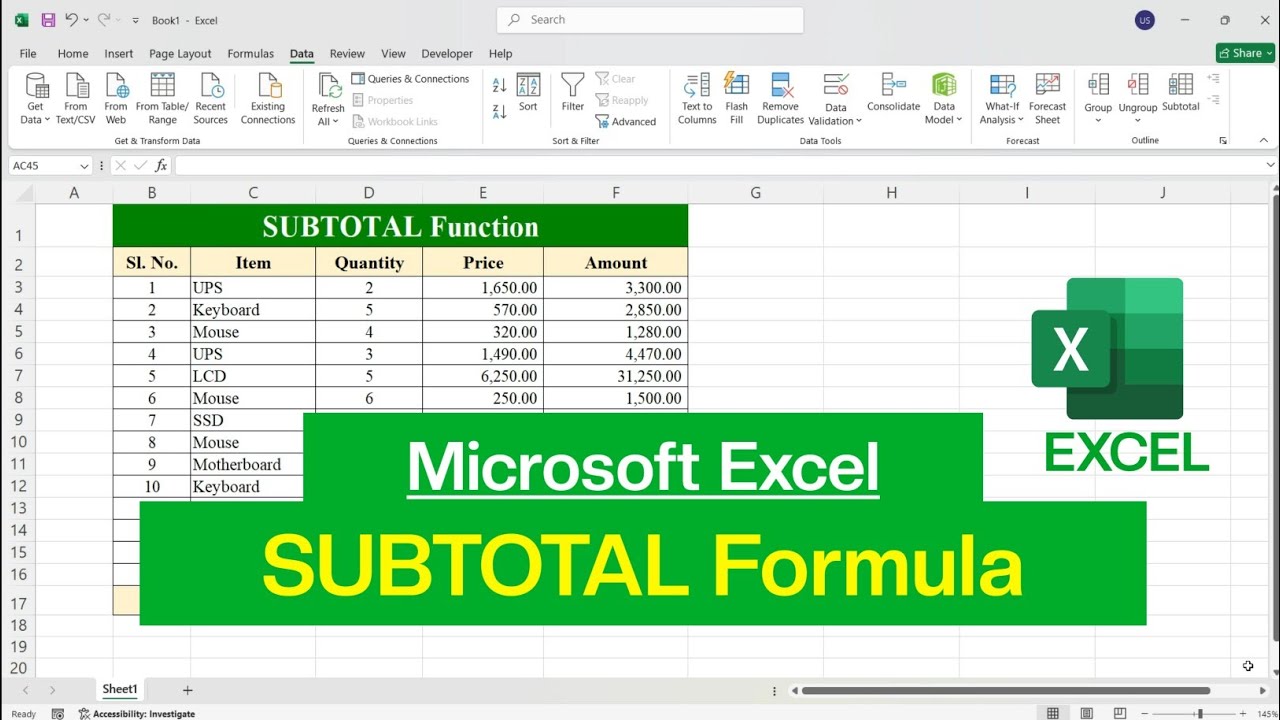Import data From Web

point(116,99)
